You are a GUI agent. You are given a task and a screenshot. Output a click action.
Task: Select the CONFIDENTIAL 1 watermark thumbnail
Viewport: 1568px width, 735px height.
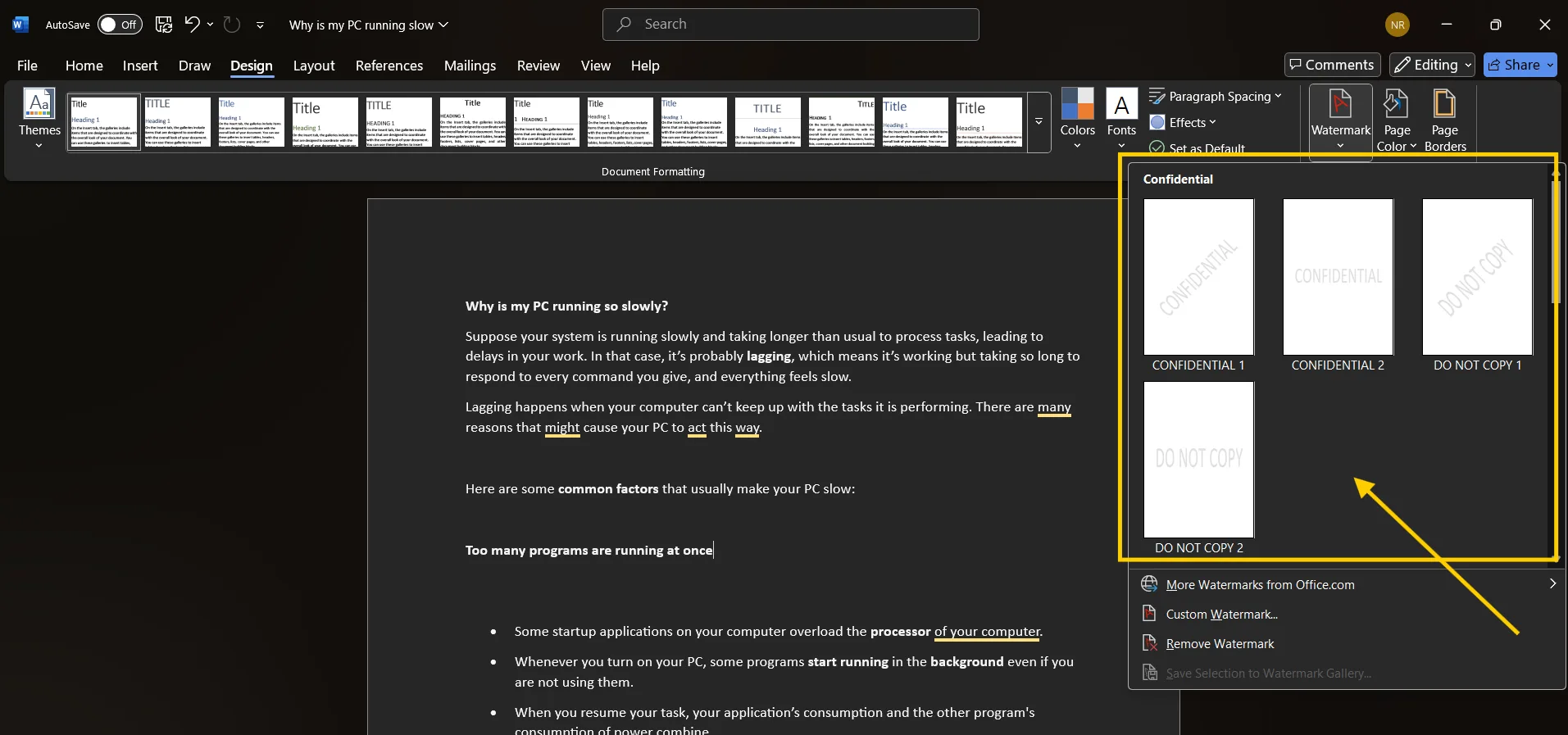point(1198,277)
